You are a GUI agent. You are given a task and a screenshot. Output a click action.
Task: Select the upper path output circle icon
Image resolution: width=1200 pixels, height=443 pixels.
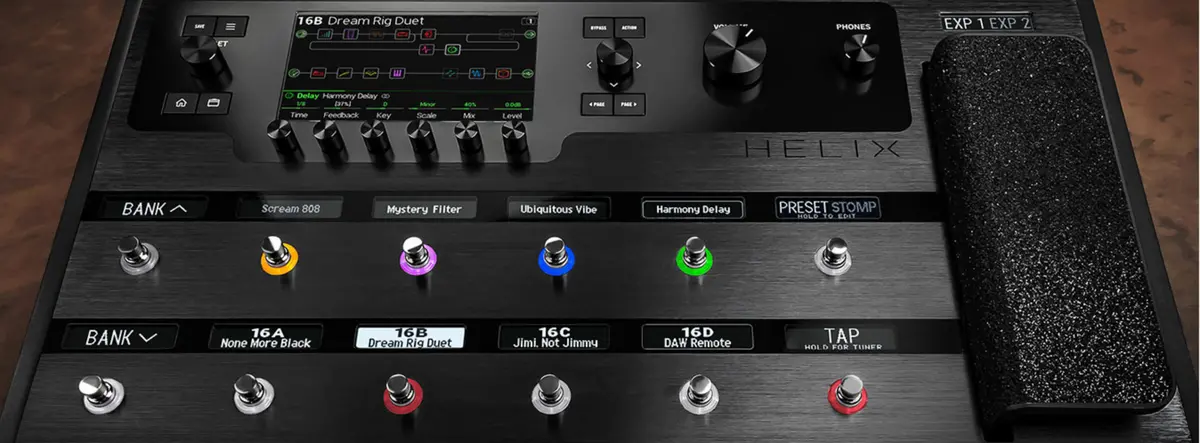click(x=529, y=34)
